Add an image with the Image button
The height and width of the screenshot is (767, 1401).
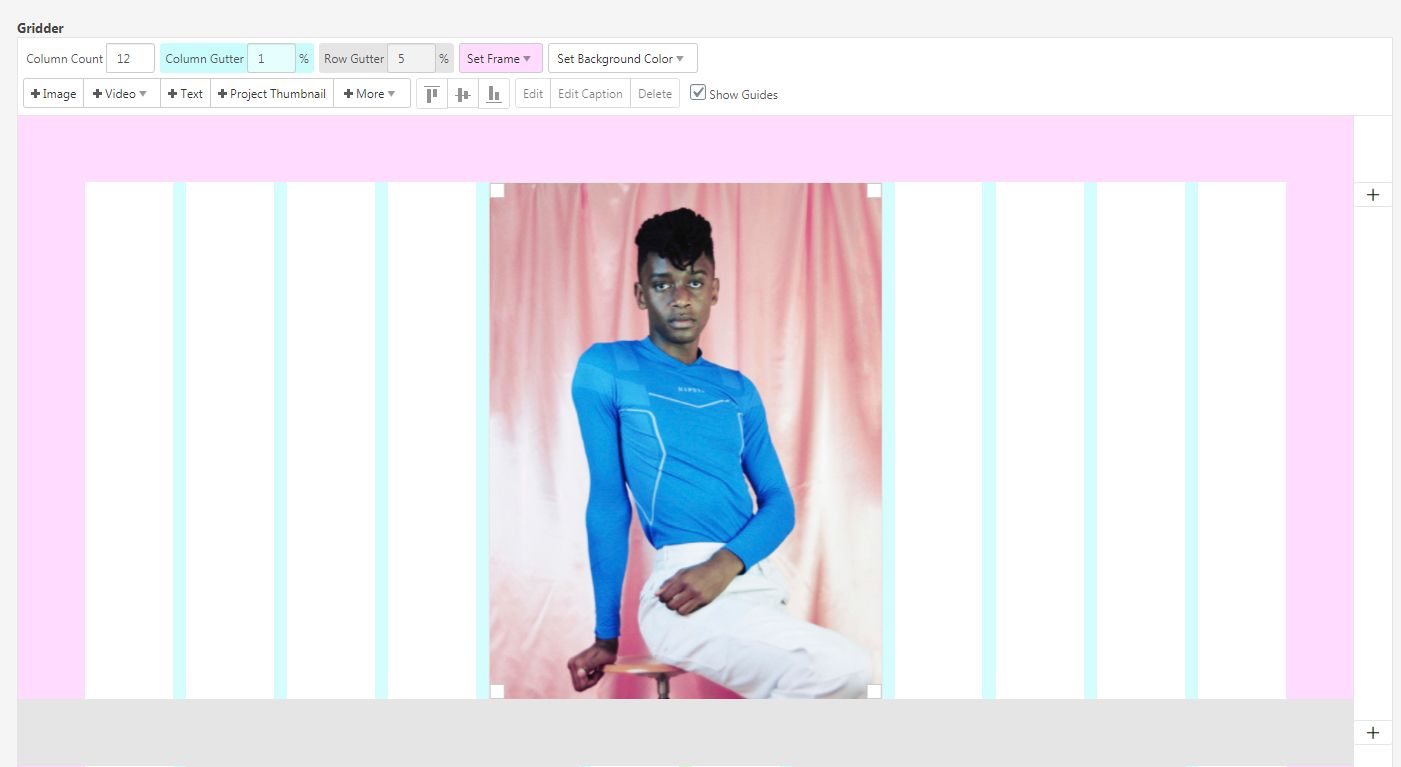pos(54,94)
